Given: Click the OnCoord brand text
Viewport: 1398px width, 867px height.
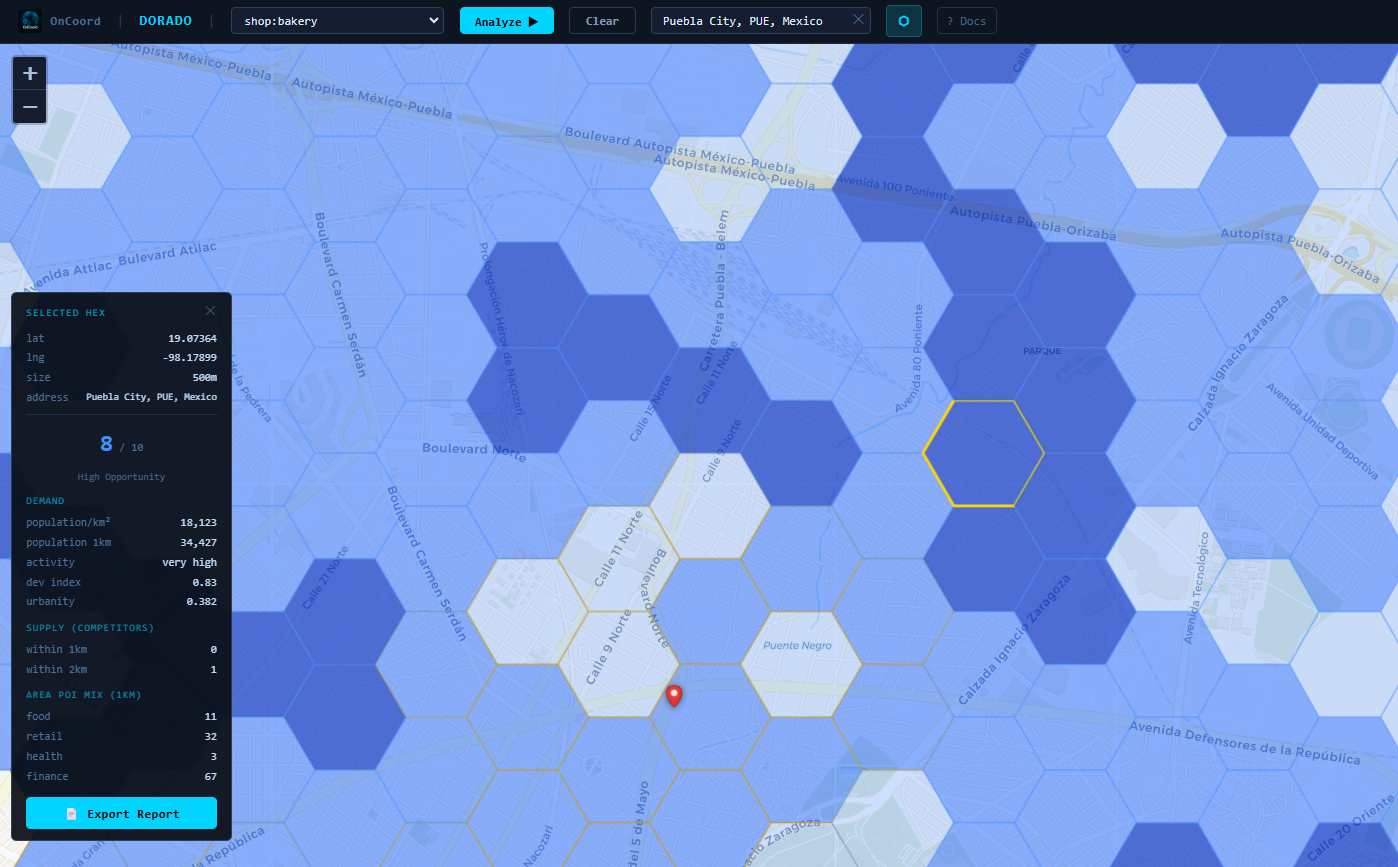Looking at the screenshot, I should (75, 21).
